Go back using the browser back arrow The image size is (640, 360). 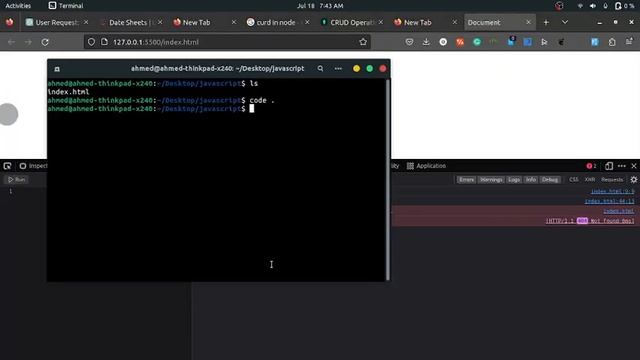pos(11,42)
